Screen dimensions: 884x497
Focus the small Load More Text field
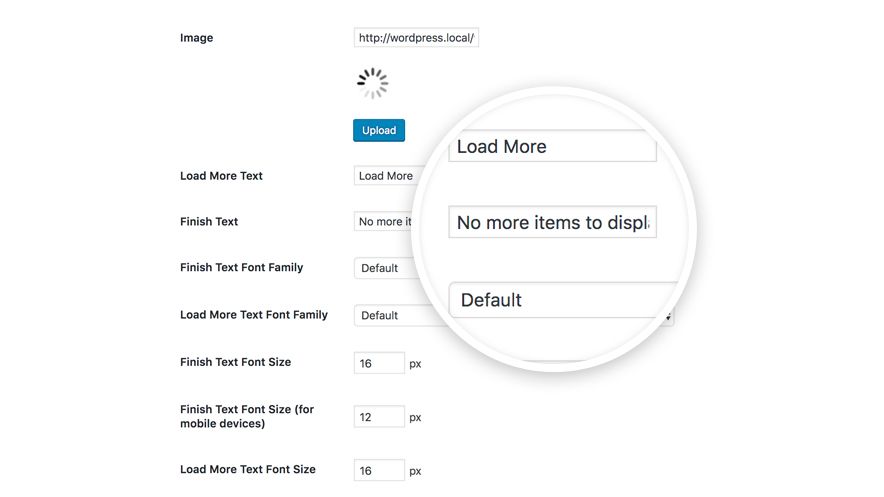point(385,176)
